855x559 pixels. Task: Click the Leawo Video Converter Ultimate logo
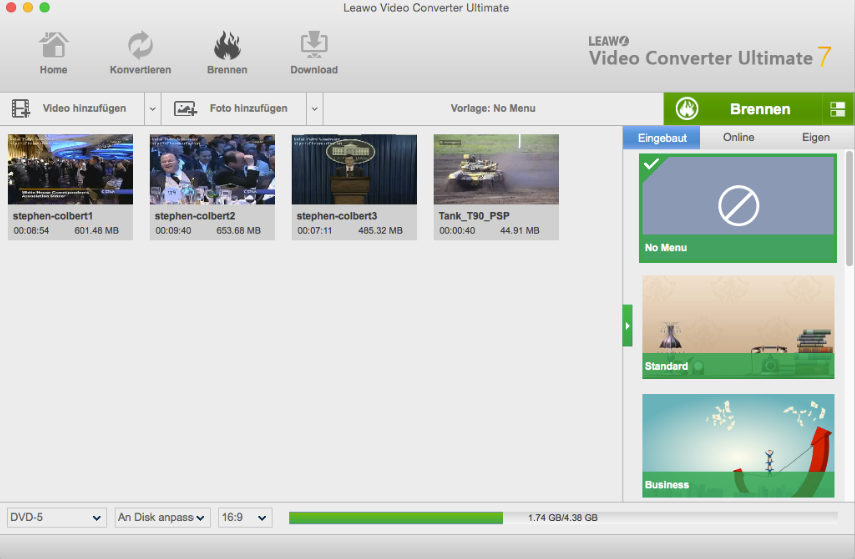[x=709, y=52]
